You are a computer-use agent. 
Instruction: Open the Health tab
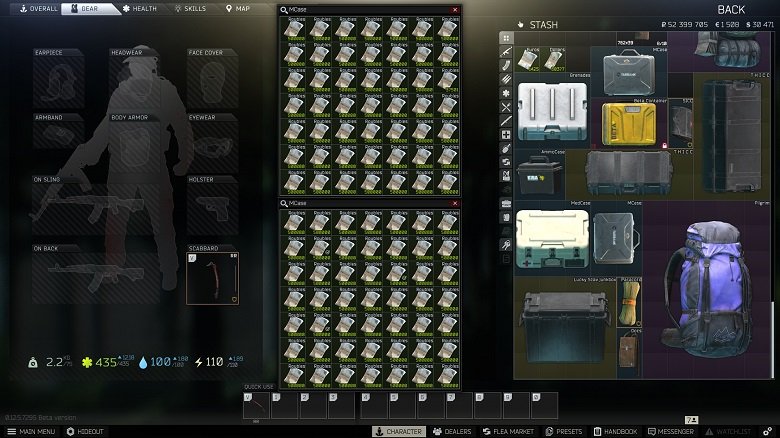pos(140,8)
